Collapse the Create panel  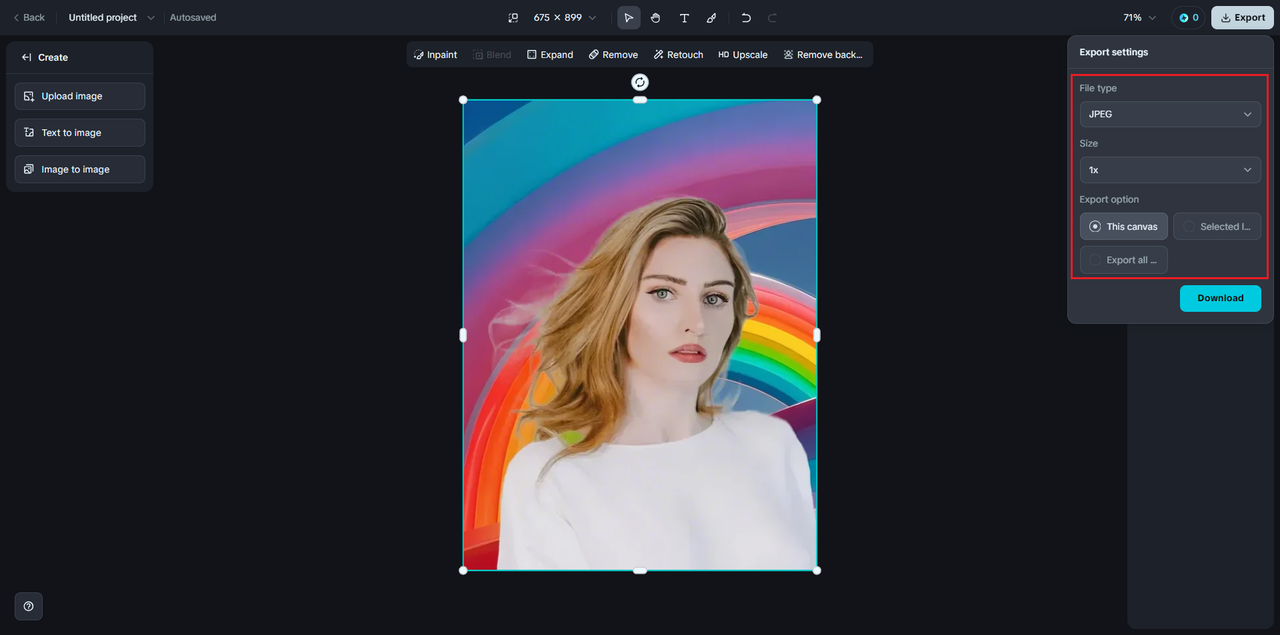(26, 58)
